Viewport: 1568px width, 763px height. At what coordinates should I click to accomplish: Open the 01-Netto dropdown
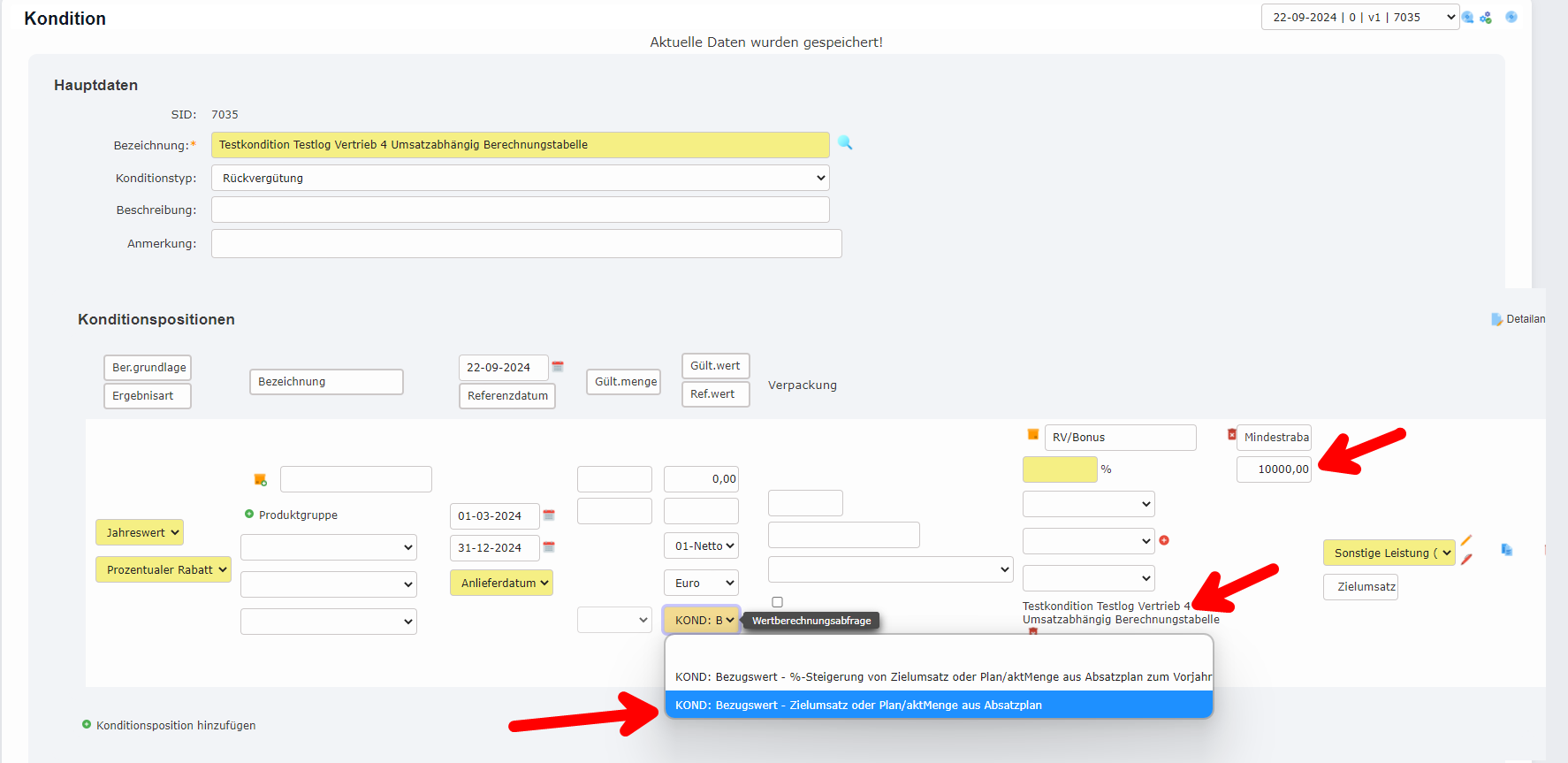[x=701, y=546]
